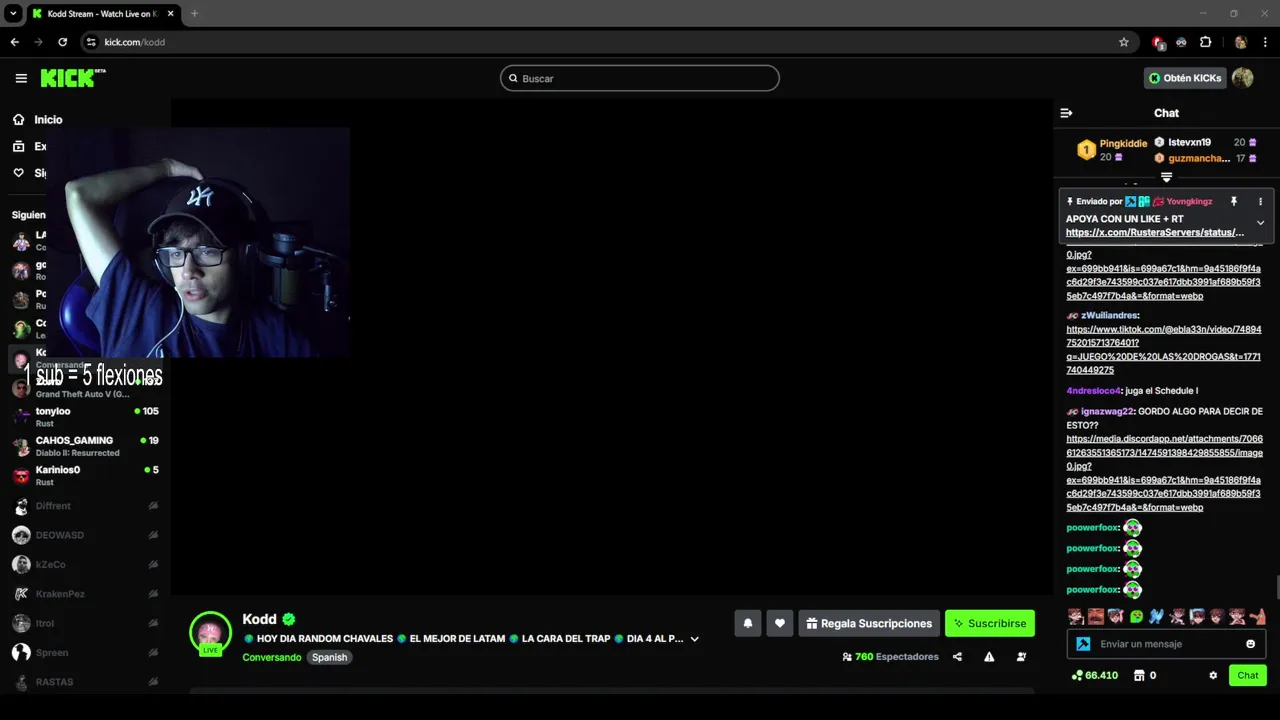Toggle the notification bell for Kodd
Screen dimensions: 1280x720
tap(747, 623)
